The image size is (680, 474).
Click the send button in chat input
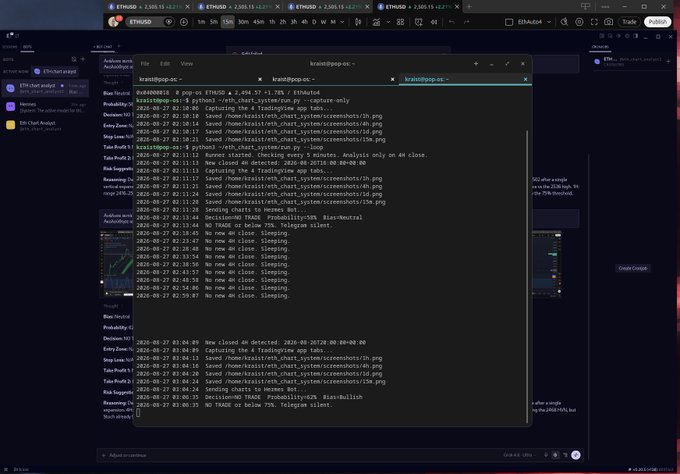[575, 455]
